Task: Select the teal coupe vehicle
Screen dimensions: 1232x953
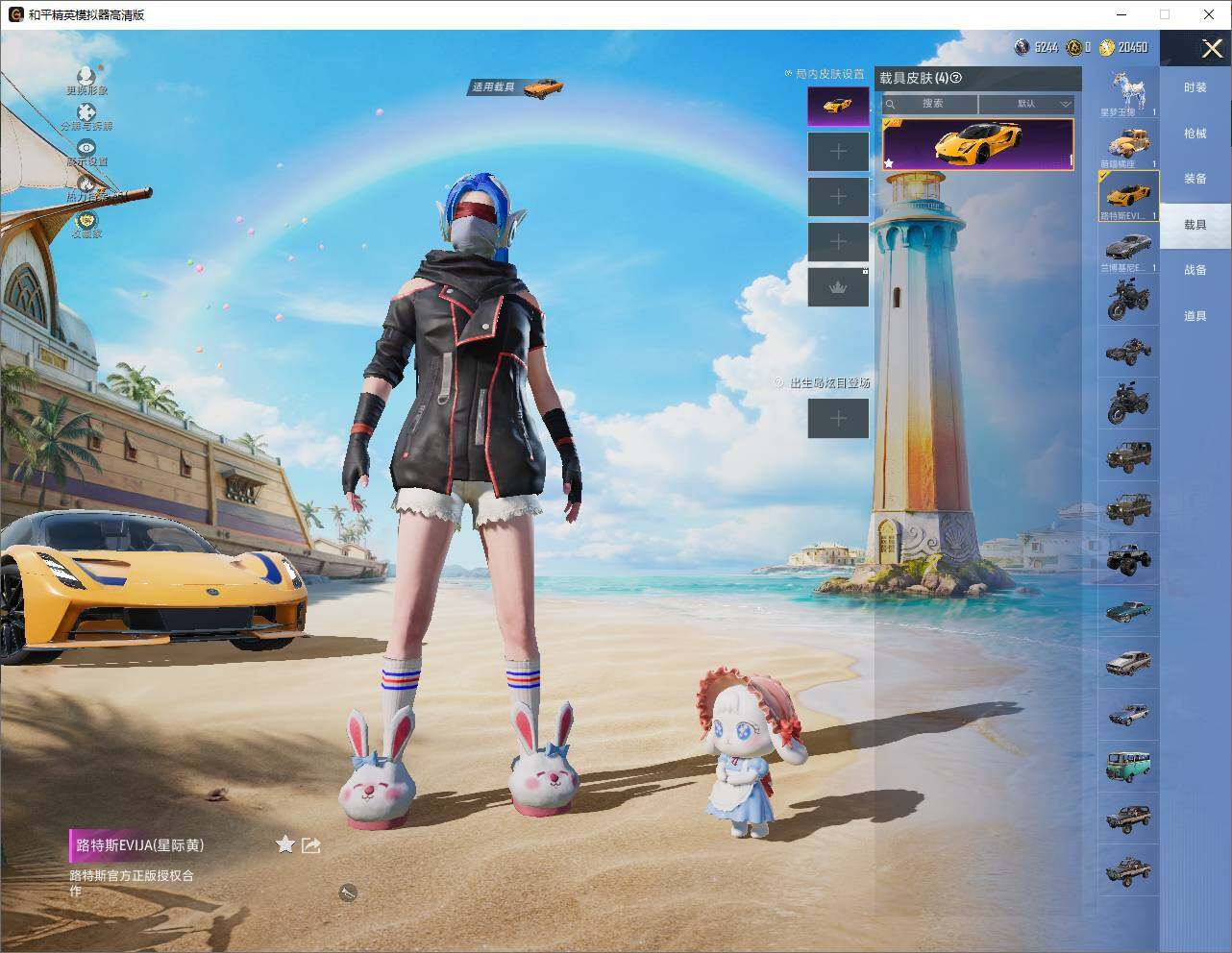Action: [x=1128, y=610]
